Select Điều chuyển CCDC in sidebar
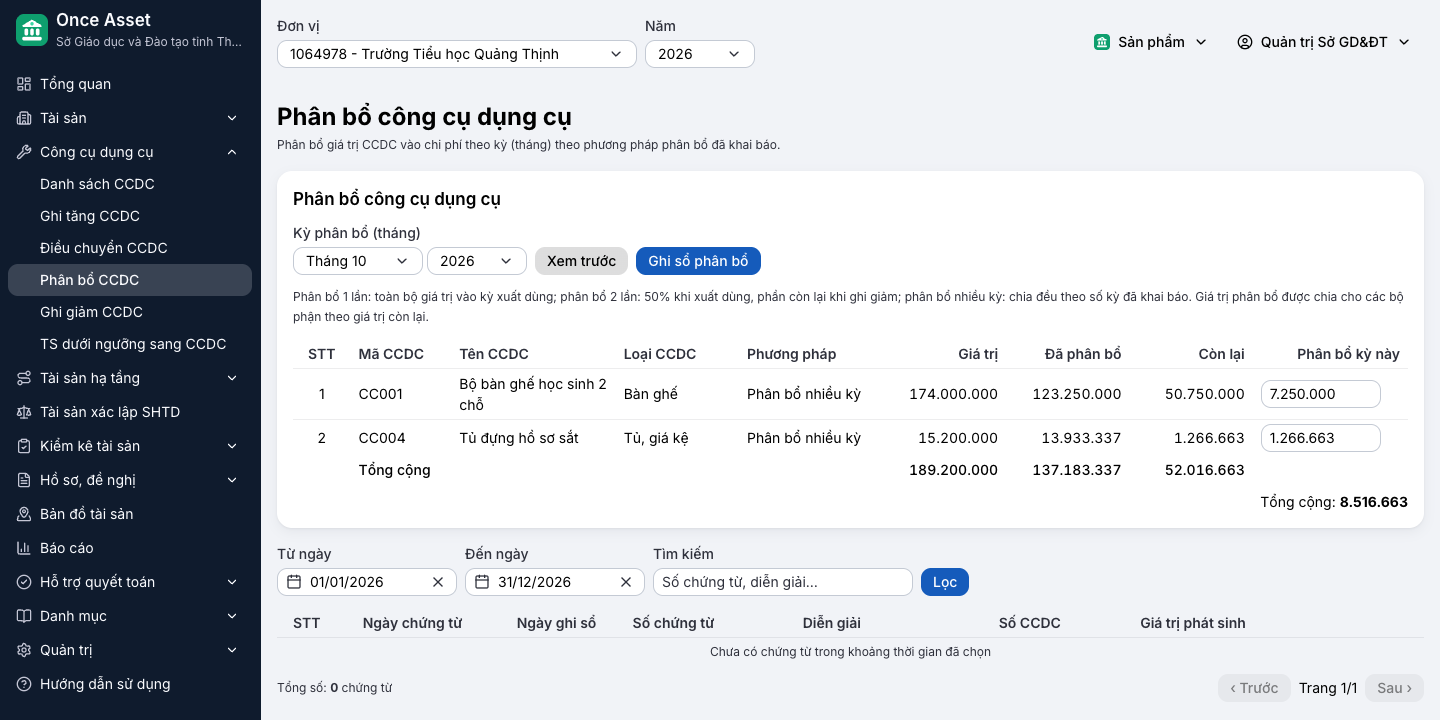This screenshot has height=720, width=1440. click(x=130, y=248)
